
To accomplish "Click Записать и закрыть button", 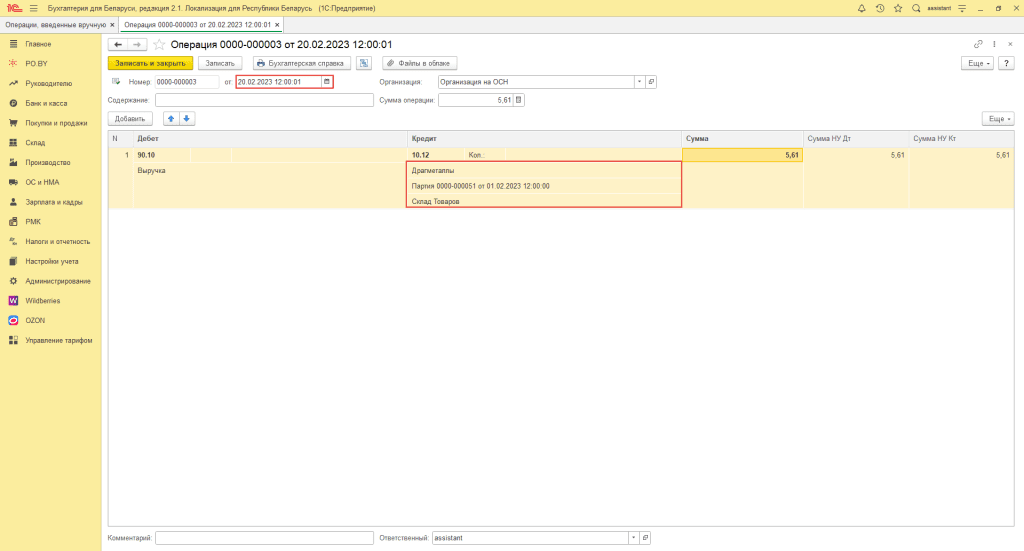I will pyautogui.click(x=150, y=63).
